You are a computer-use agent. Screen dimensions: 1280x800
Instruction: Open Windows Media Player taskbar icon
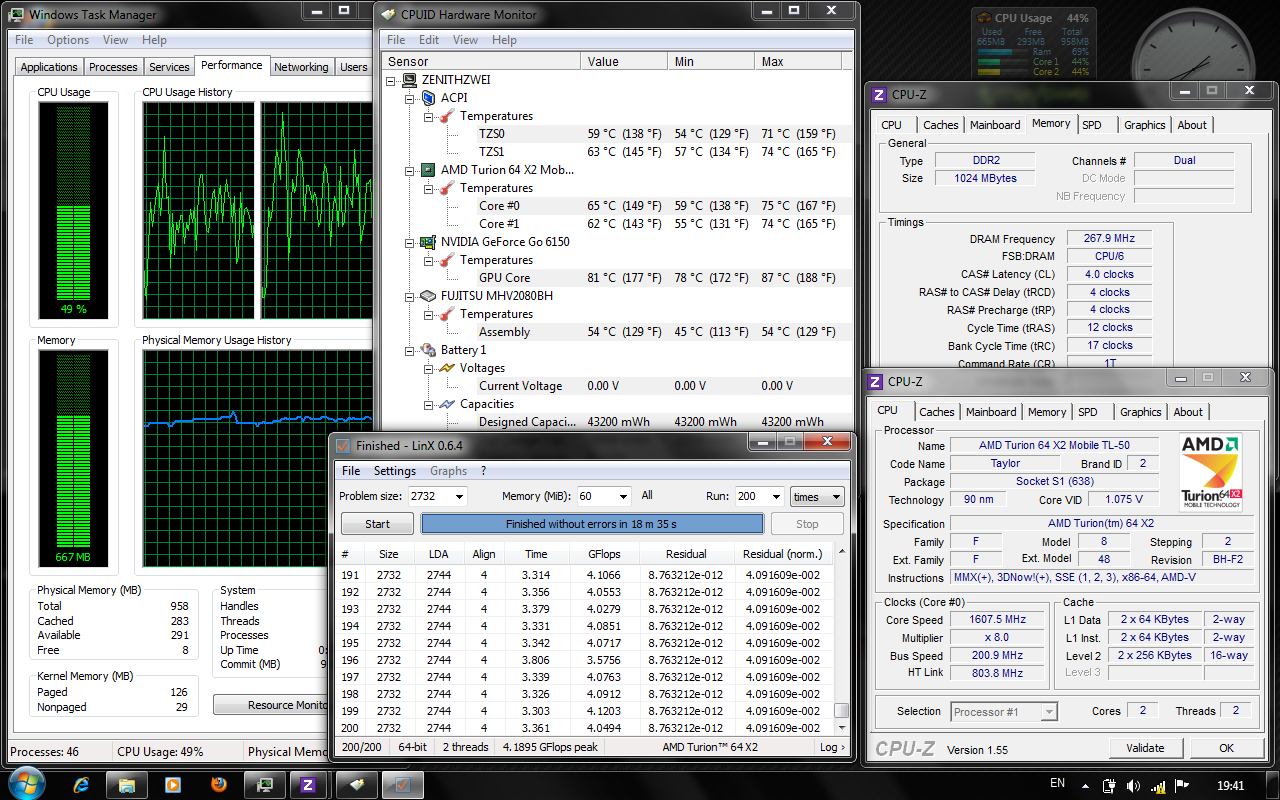173,785
